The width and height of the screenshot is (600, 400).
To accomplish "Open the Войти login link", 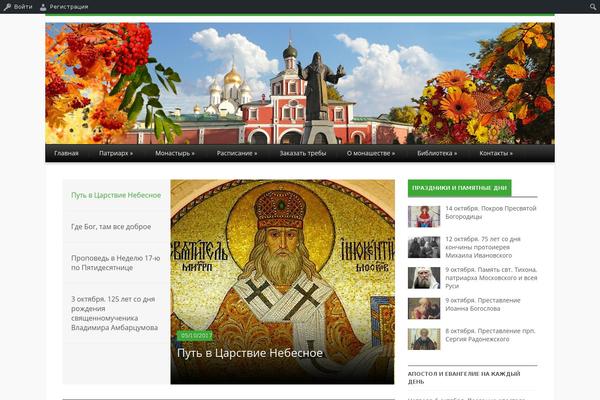I will pyautogui.click(x=23, y=7).
